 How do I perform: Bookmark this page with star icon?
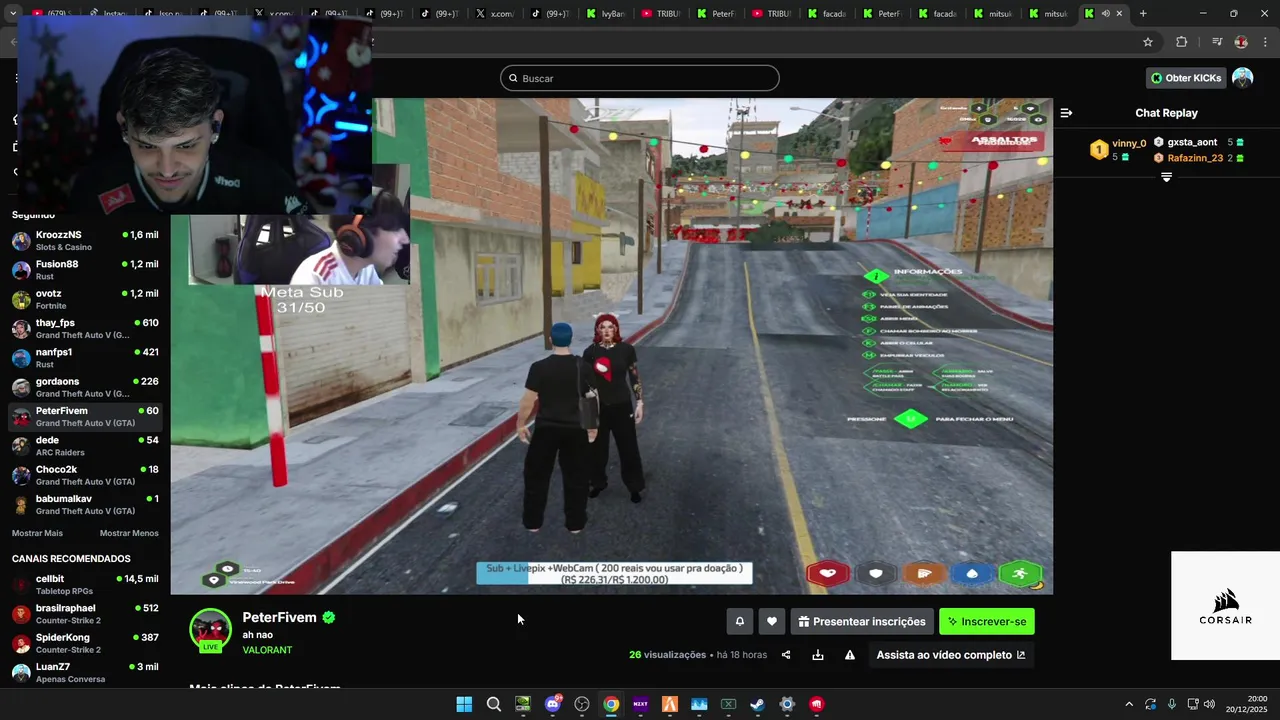point(1148,42)
